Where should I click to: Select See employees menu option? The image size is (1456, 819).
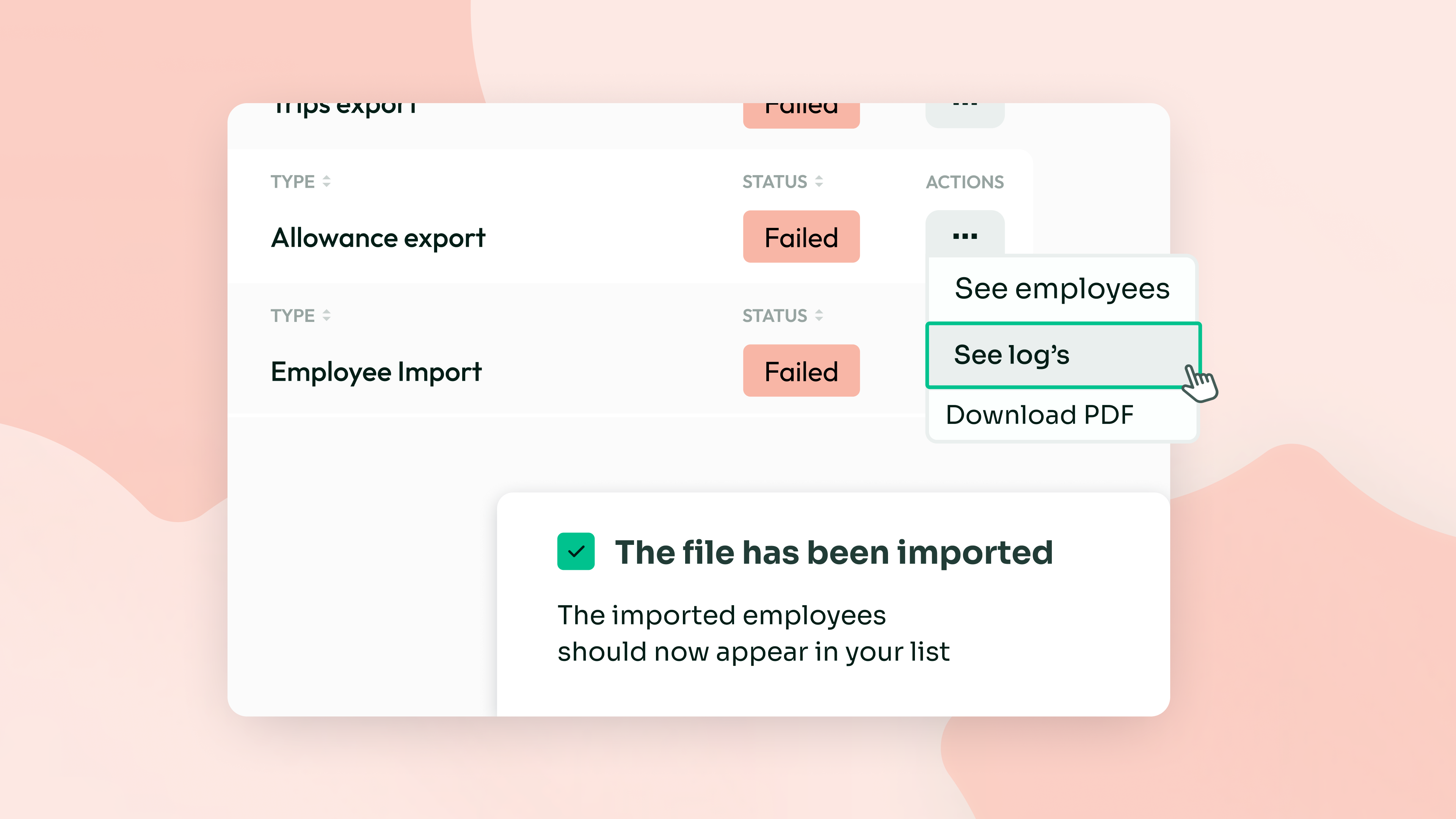point(1062,289)
